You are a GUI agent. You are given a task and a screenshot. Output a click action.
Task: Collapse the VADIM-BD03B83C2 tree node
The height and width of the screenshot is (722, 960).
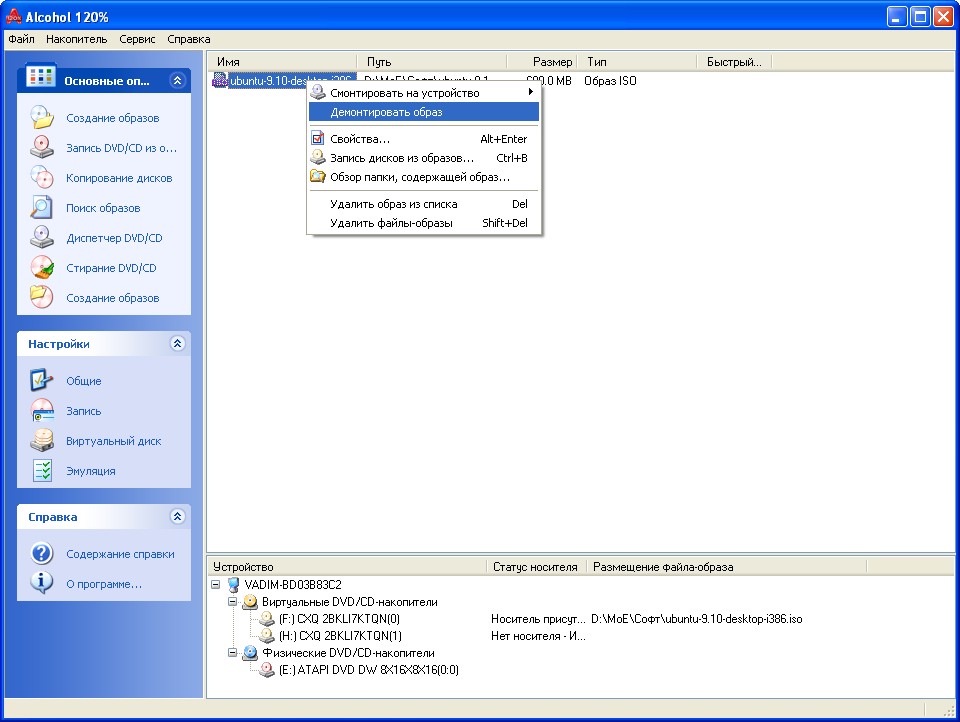point(216,585)
